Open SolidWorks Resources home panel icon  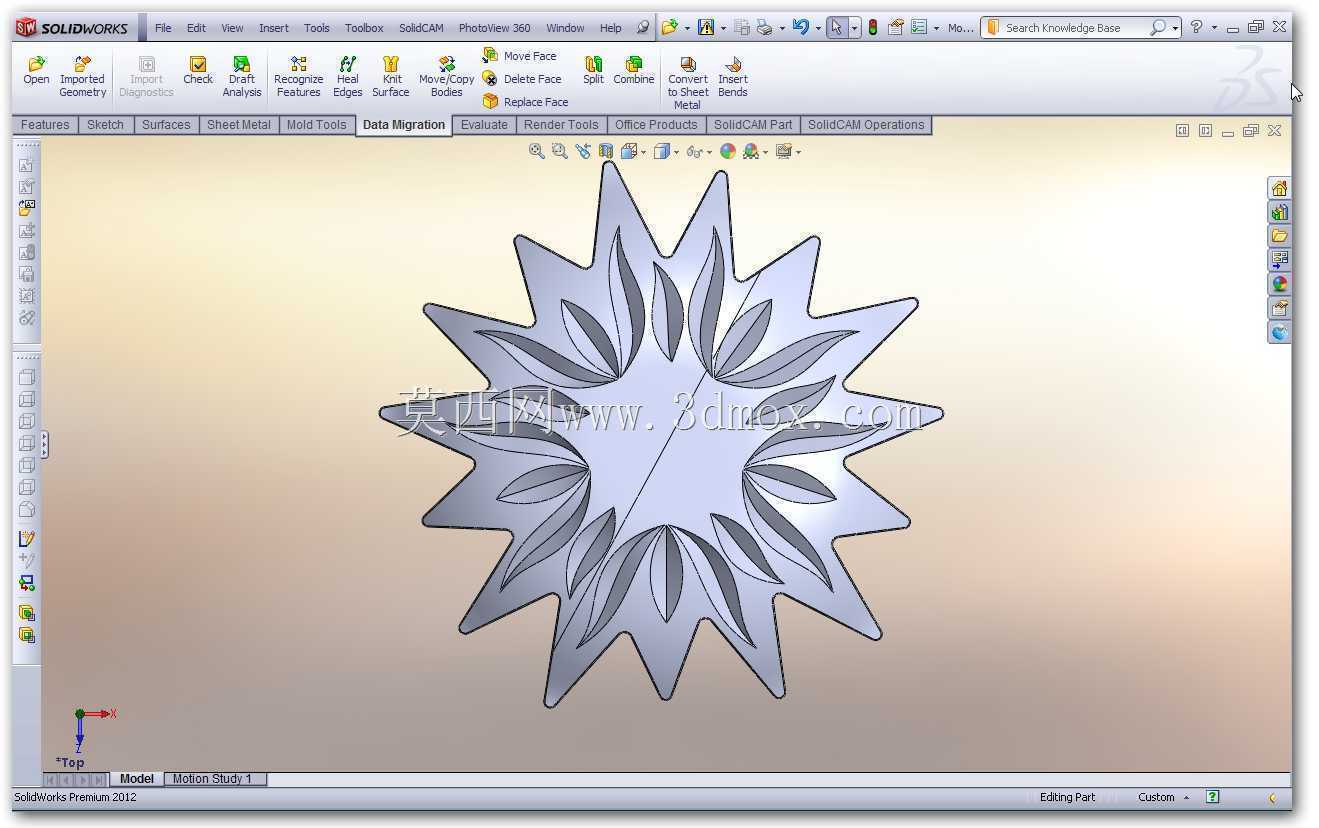point(1279,188)
